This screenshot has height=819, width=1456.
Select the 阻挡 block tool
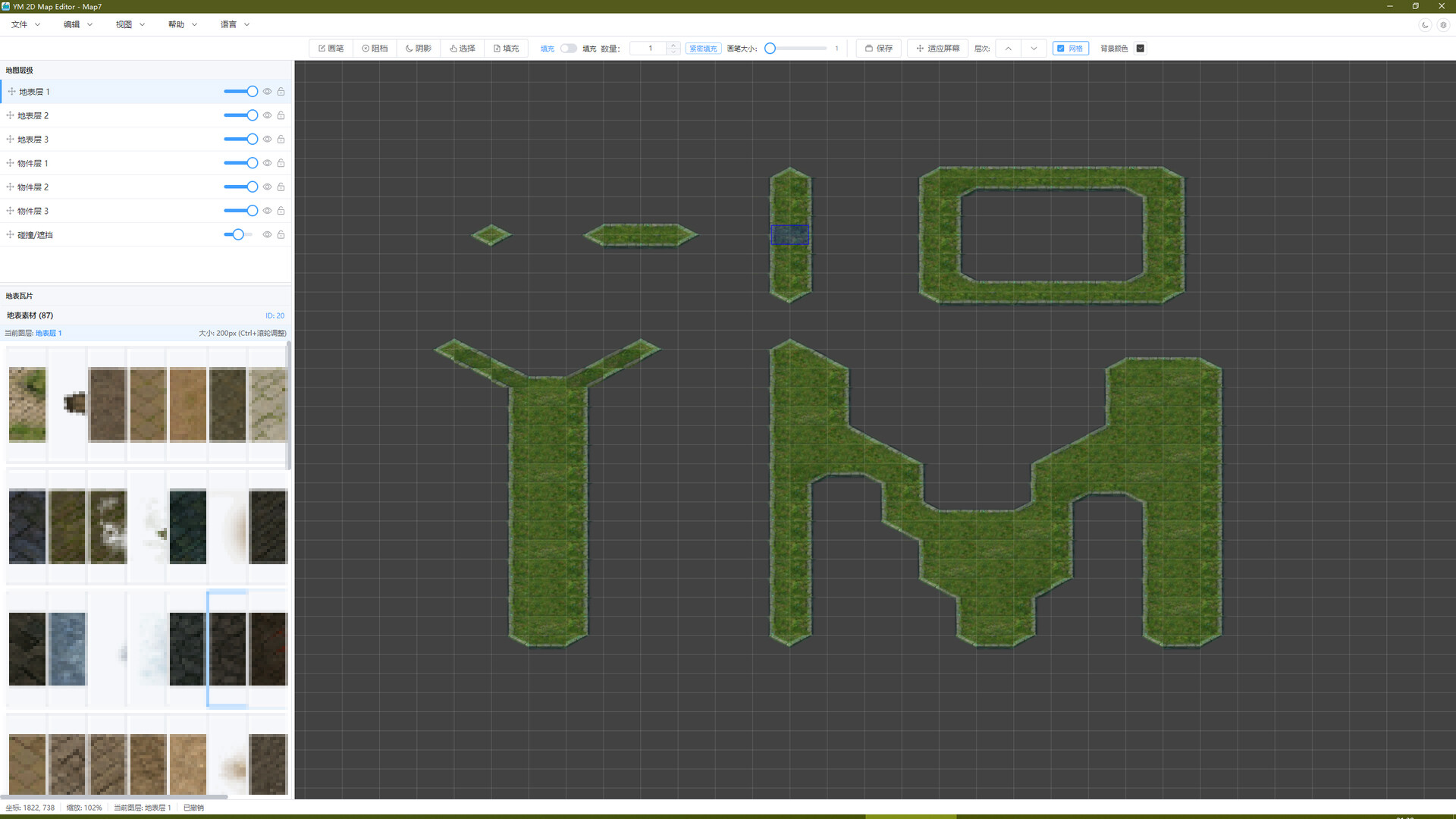coord(375,49)
